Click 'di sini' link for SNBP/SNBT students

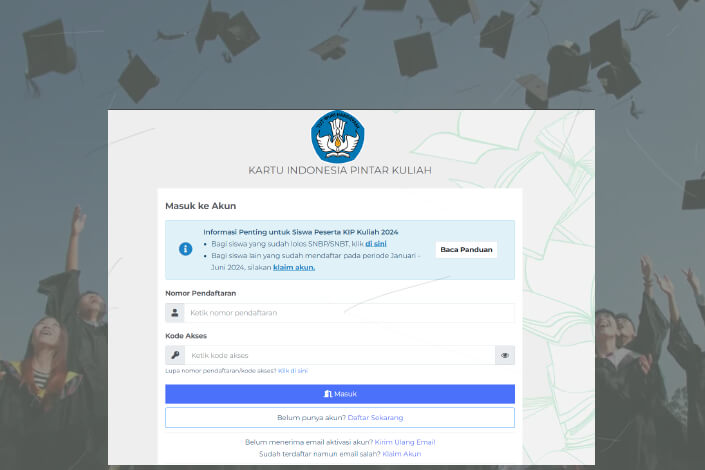[x=376, y=244]
